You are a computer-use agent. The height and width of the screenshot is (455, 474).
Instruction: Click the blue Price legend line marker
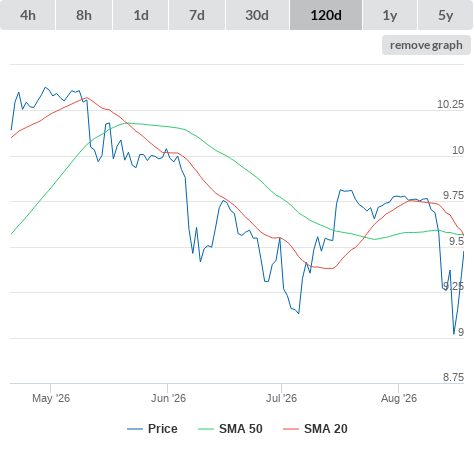(135, 429)
